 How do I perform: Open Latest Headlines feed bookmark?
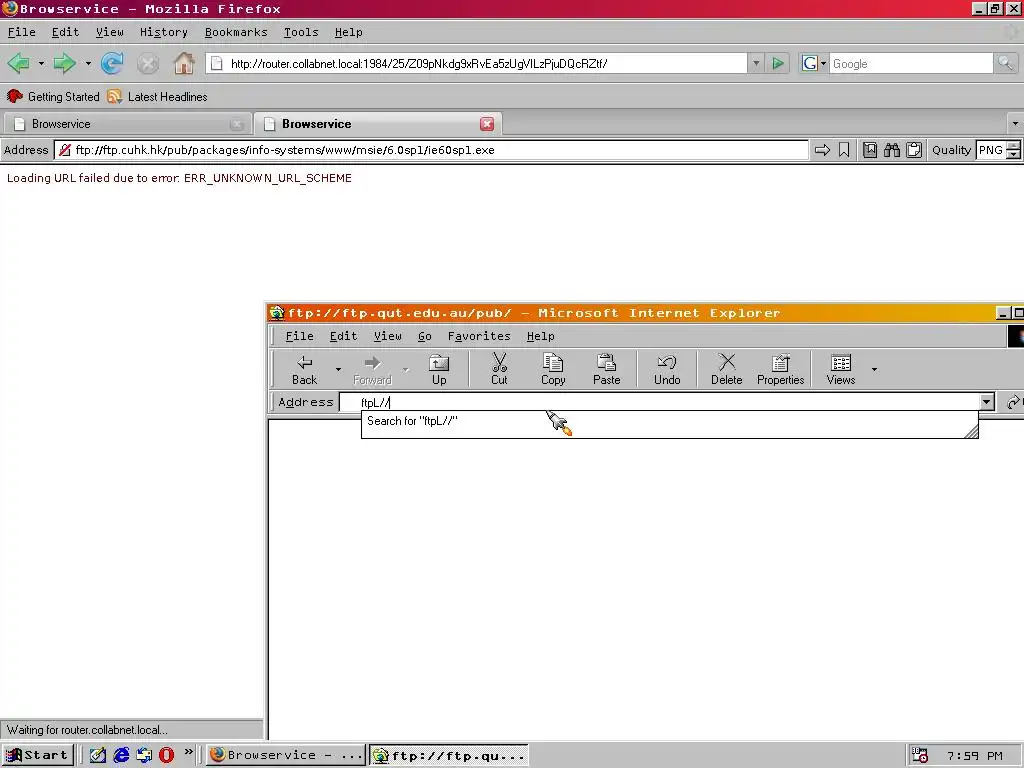pyautogui.click(x=157, y=97)
